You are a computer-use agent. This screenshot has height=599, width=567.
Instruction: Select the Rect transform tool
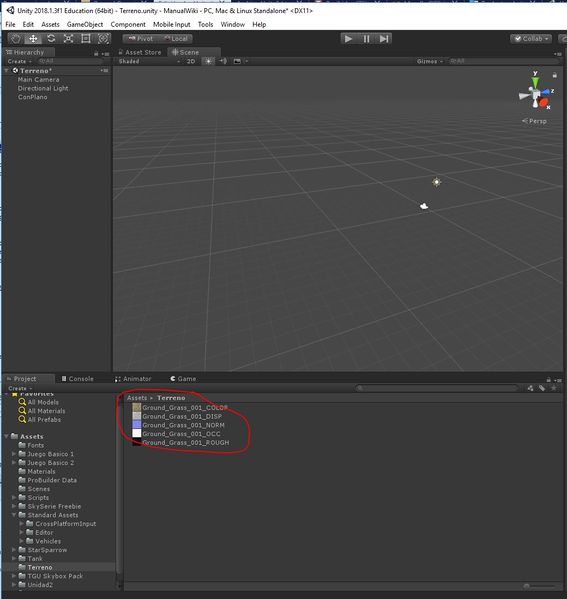86,39
